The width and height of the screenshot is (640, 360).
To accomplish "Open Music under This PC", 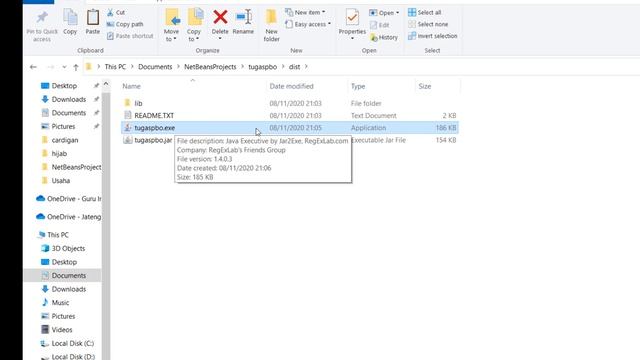I will pyautogui.click(x=60, y=302).
